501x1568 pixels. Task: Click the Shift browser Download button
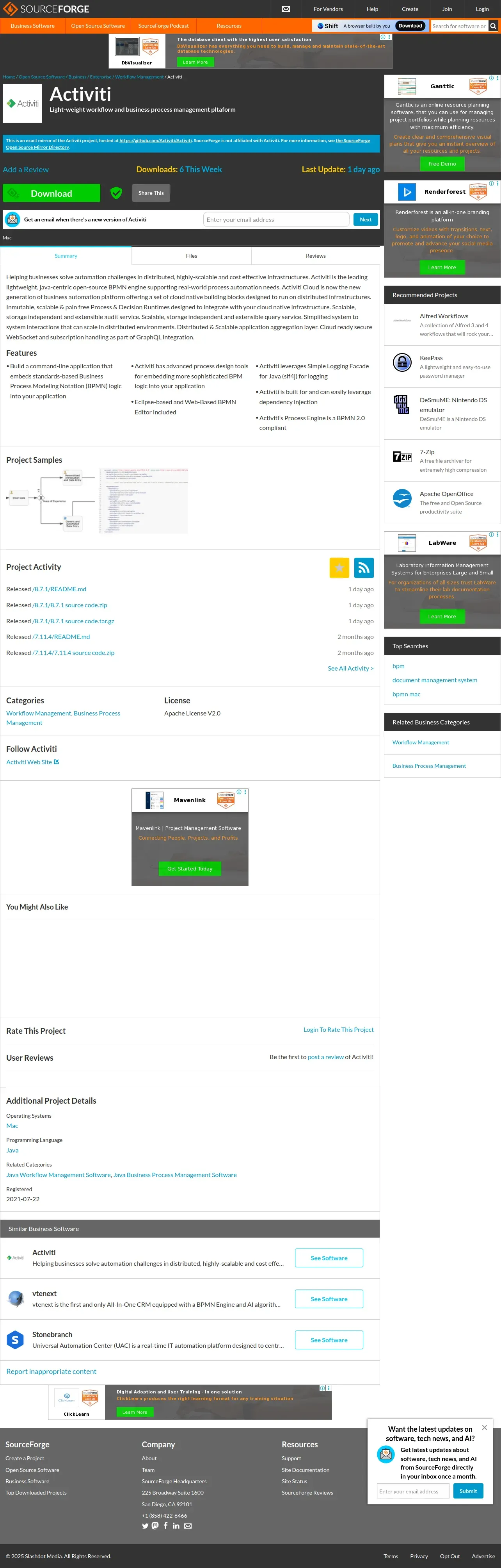click(410, 26)
